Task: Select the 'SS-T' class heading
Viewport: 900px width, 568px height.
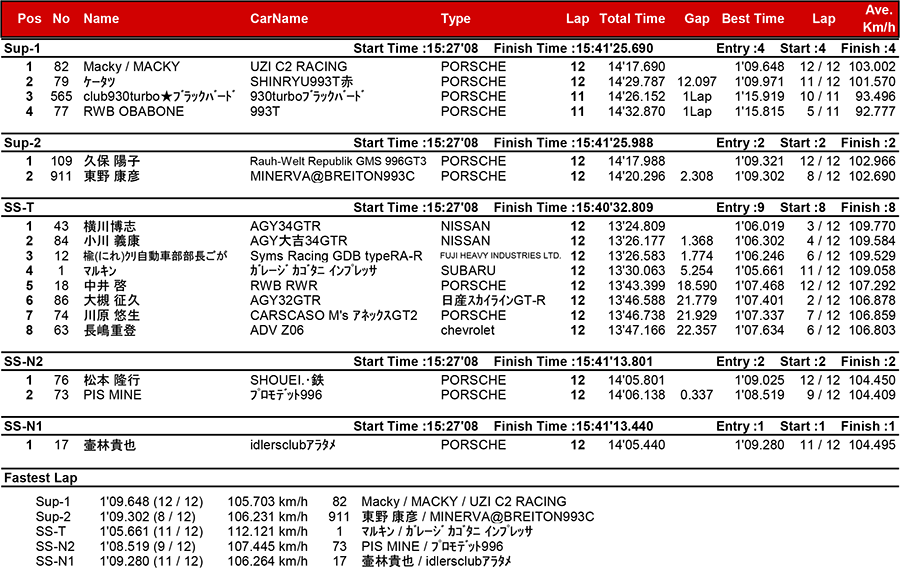Action: pos(19,208)
